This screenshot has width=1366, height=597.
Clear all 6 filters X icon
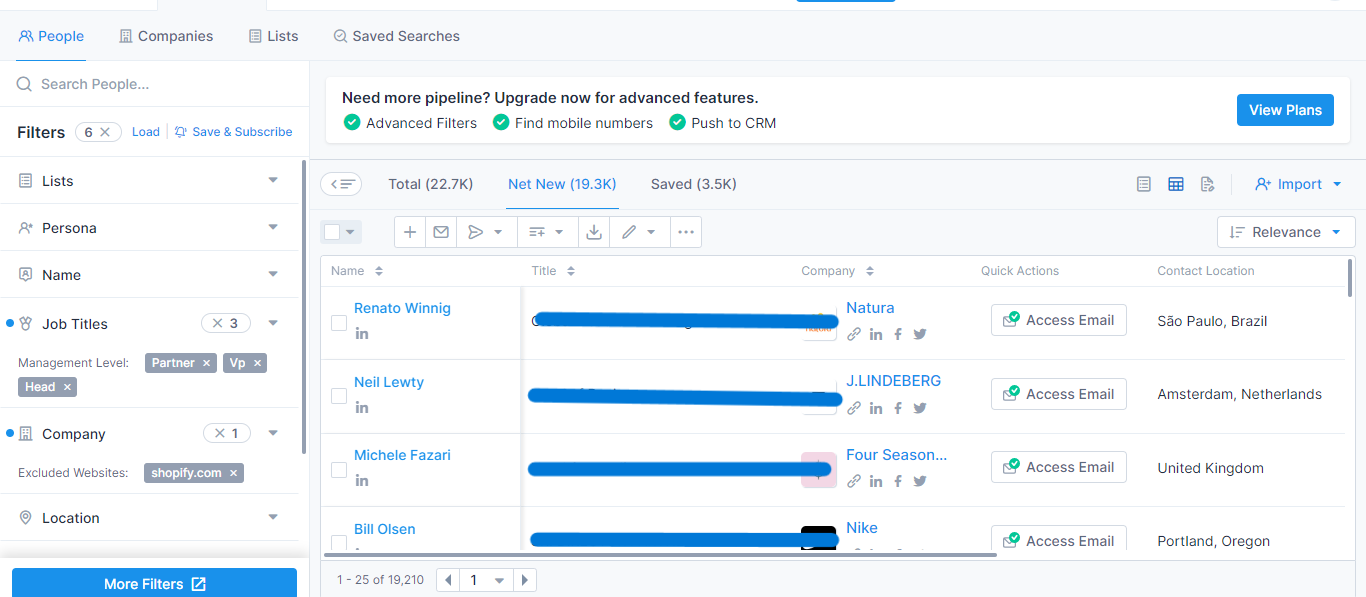click(105, 132)
